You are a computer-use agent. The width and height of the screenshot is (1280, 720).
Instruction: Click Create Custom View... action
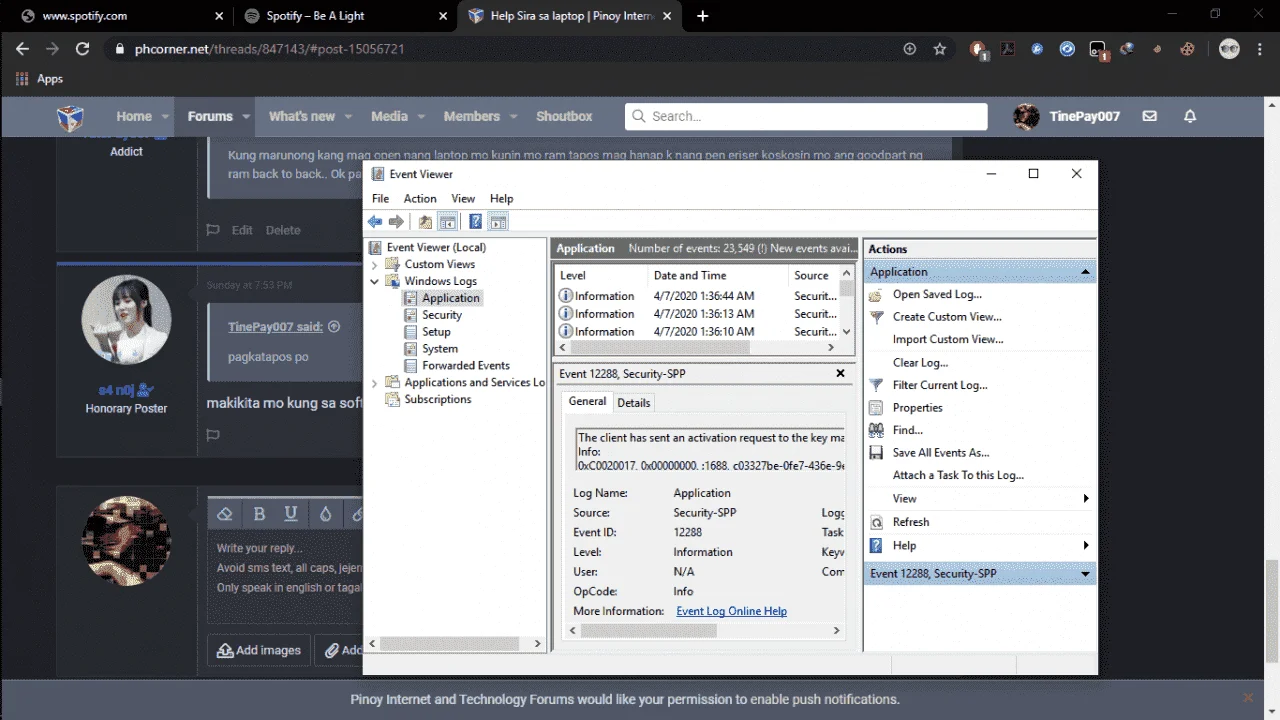pyautogui.click(x=947, y=317)
